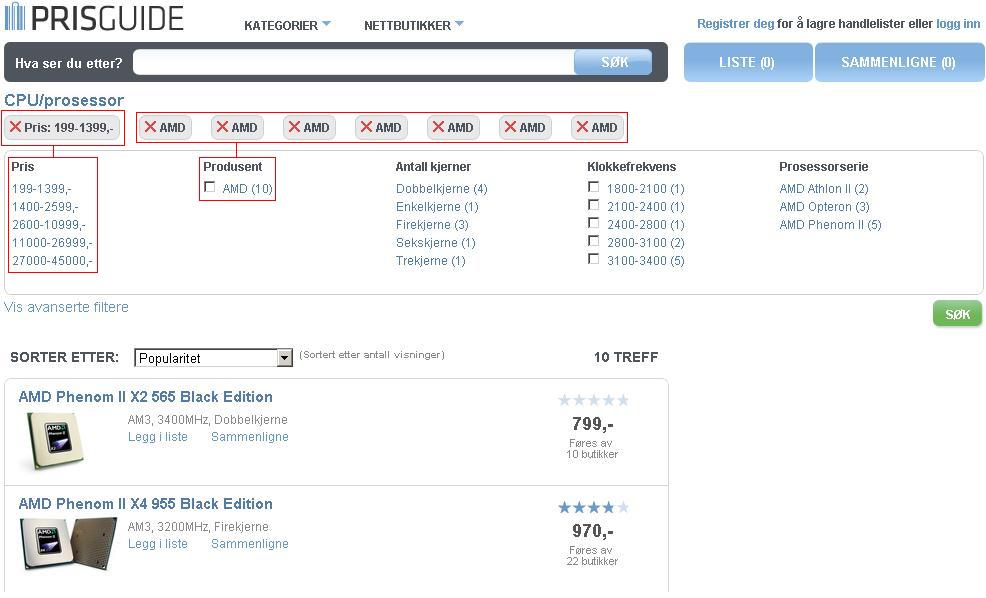The height and width of the screenshot is (598, 986).
Task: Click star rating of Phenom II X4 955
Action: click(593, 507)
